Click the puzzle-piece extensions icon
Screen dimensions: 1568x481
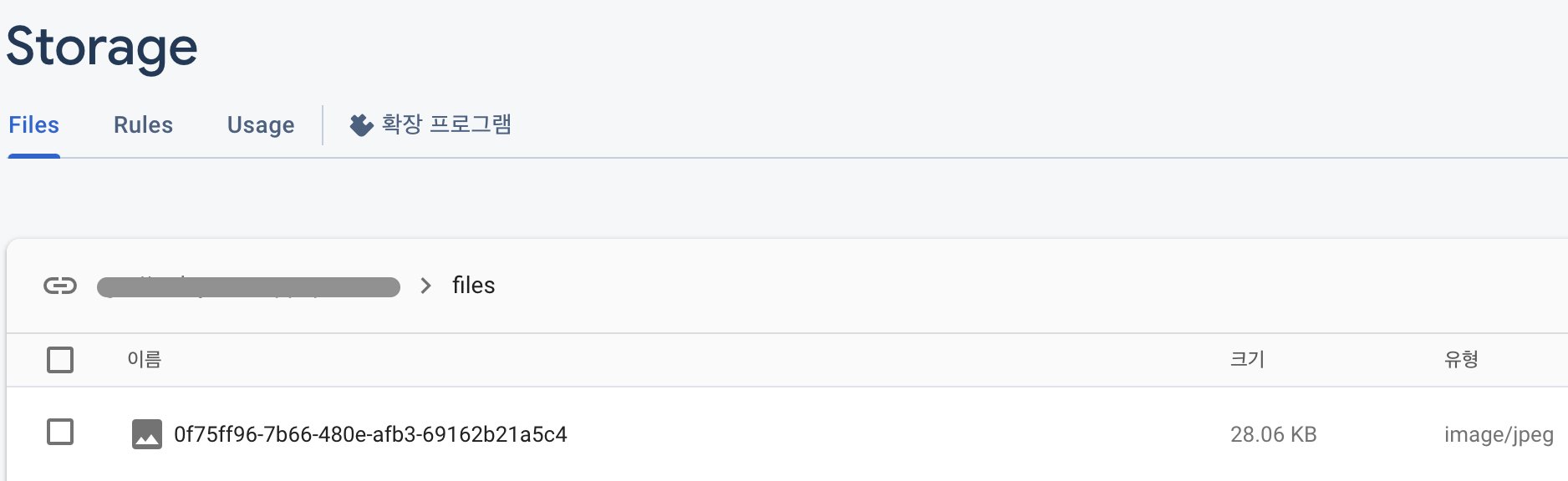pyautogui.click(x=361, y=125)
